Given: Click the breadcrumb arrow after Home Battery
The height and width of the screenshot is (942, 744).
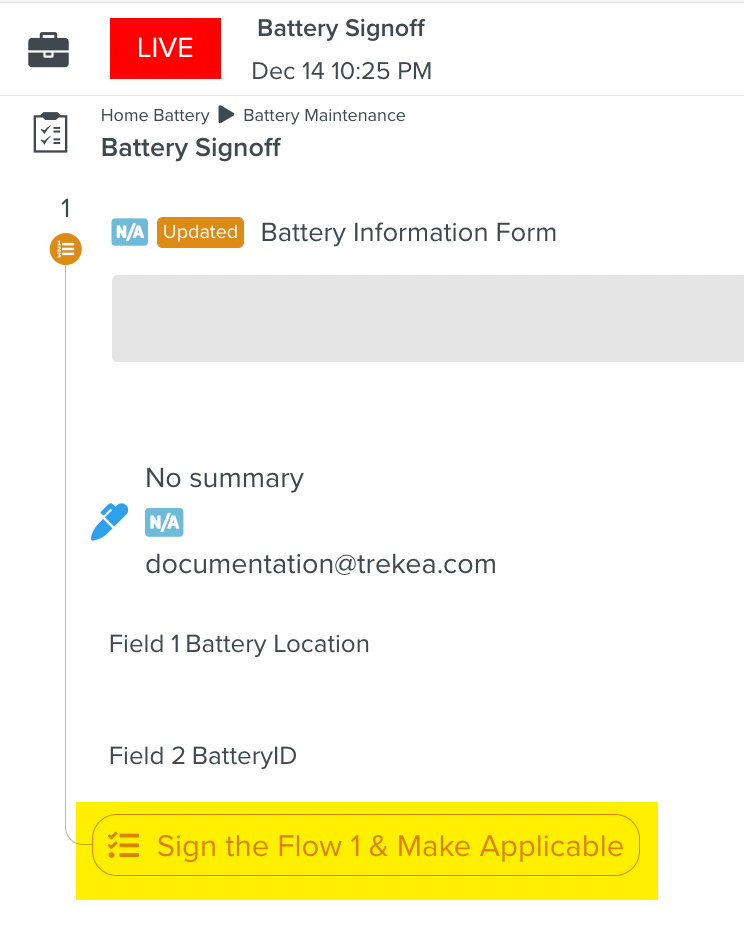Looking at the screenshot, I should 226,115.
